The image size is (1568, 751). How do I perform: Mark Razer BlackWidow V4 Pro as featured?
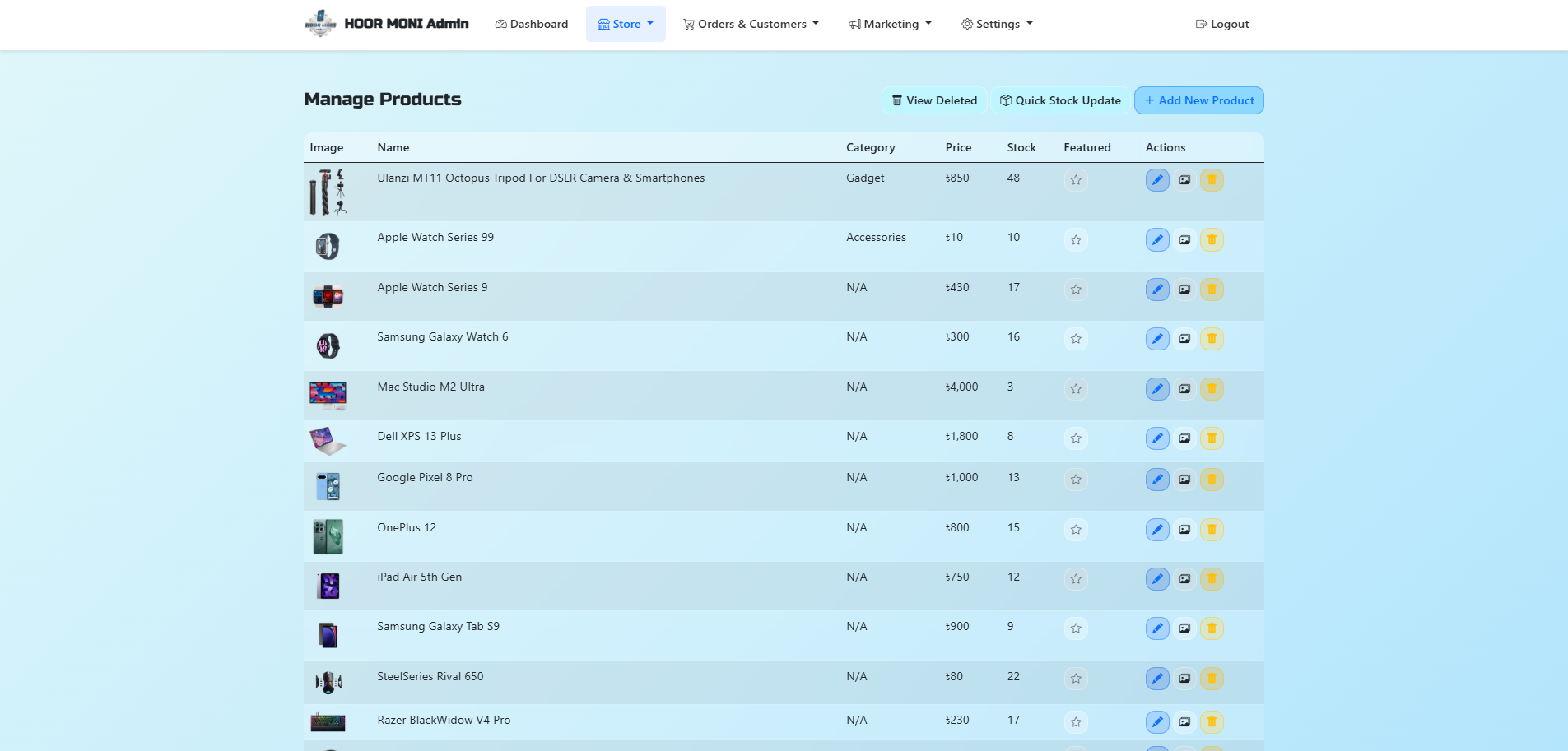[1076, 722]
